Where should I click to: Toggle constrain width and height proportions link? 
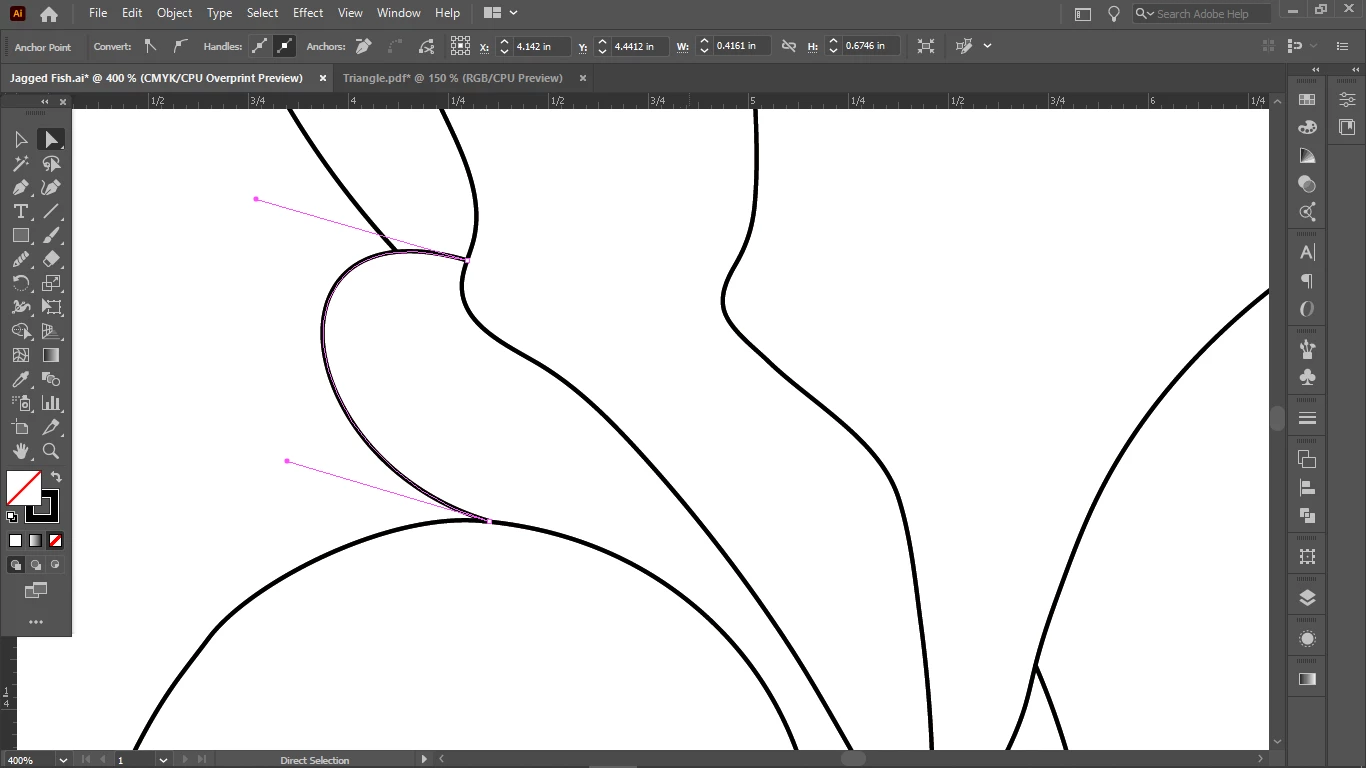789,46
